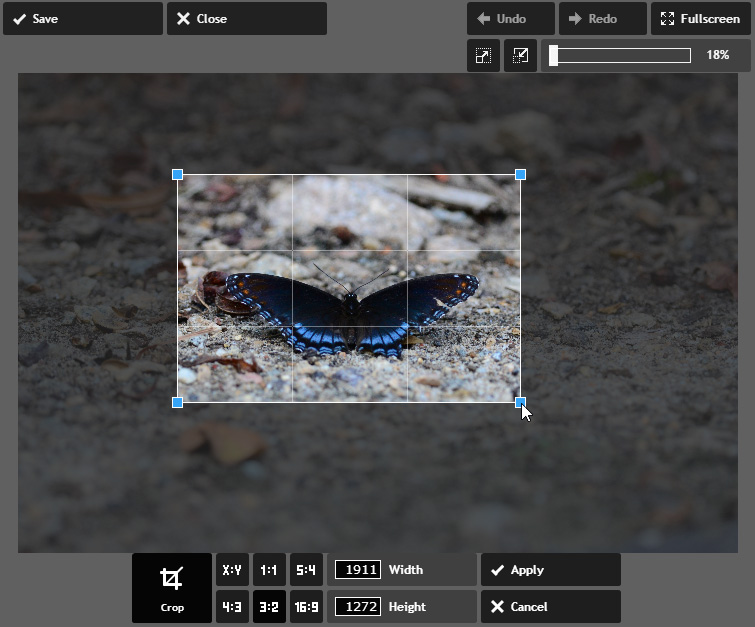Select the X:Y free aspect ratio

pyautogui.click(x=232, y=570)
